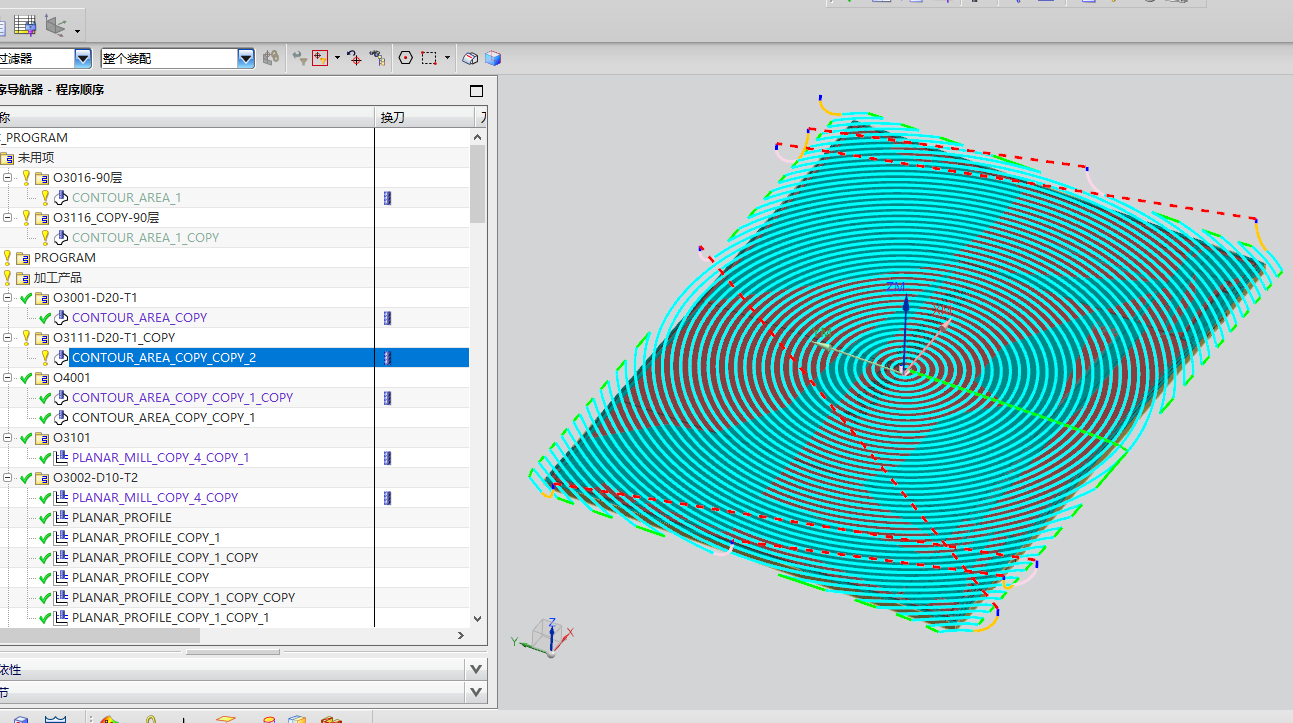This screenshot has width=1293, height=723.
Task: Expand the 细节 panel chevron at bottom
Action: pos(475,692)
